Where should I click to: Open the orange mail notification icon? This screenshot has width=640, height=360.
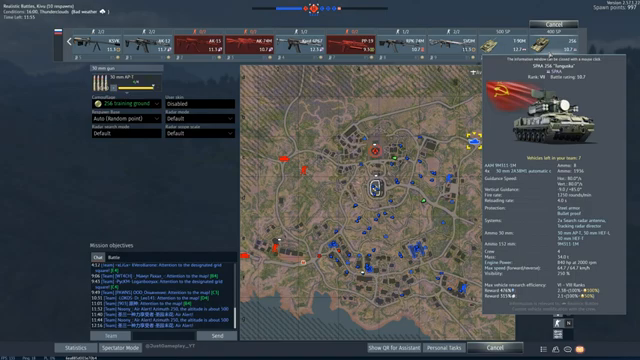coord(580,349)
